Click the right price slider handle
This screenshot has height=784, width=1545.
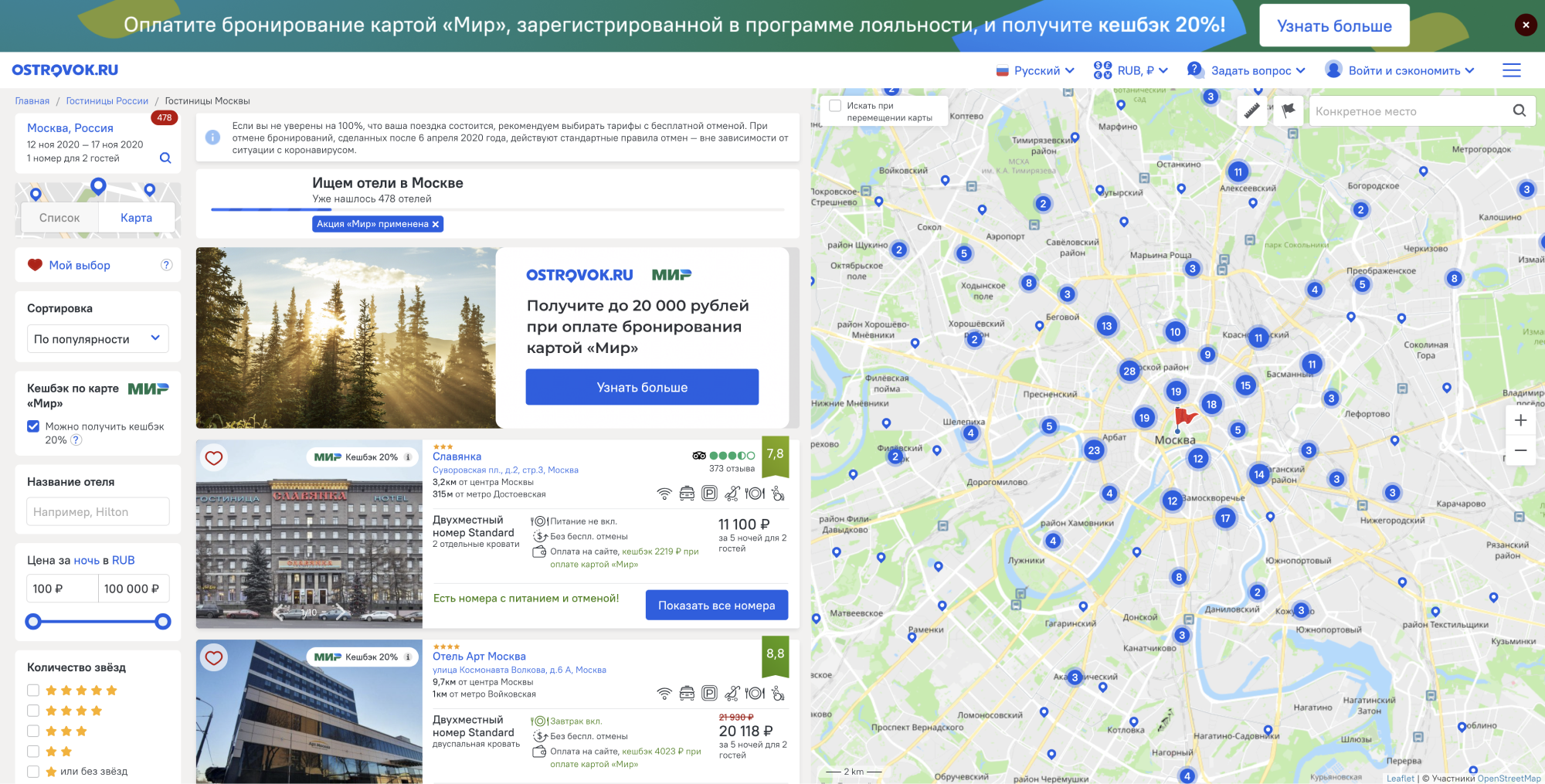(x=163, y=622)
